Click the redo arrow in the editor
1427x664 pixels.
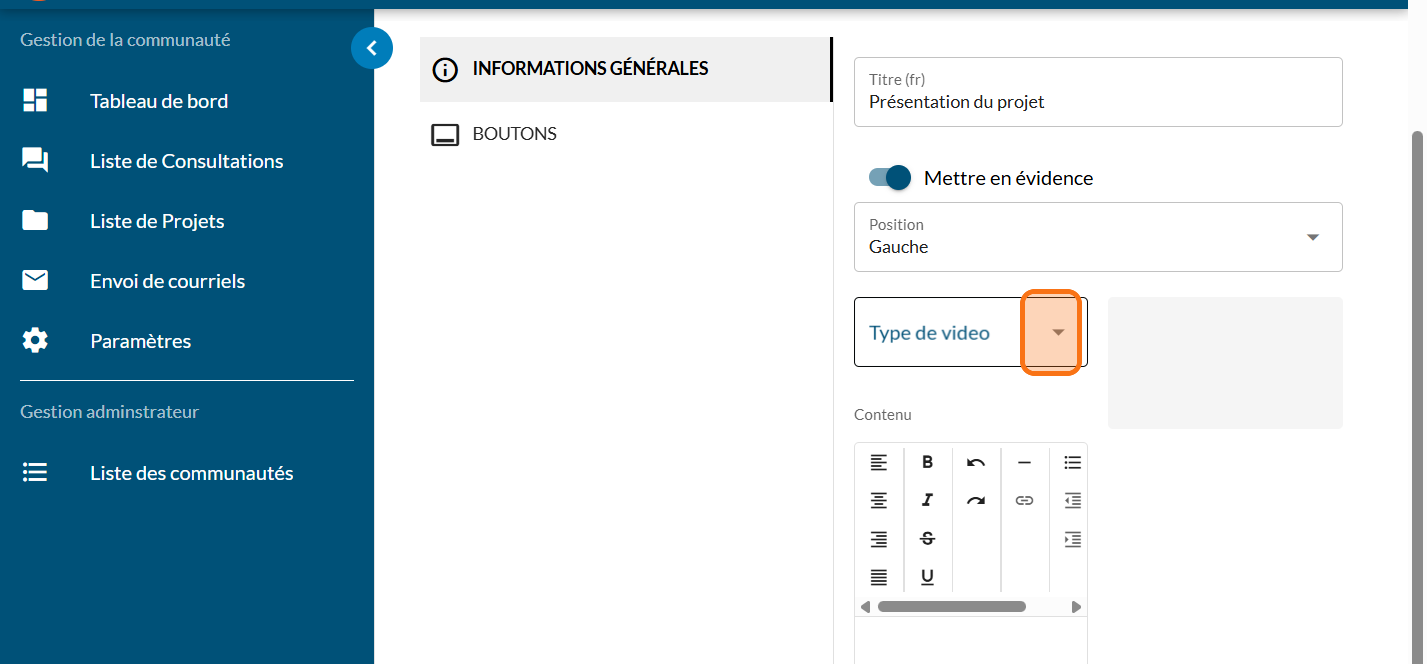[976, 500]
